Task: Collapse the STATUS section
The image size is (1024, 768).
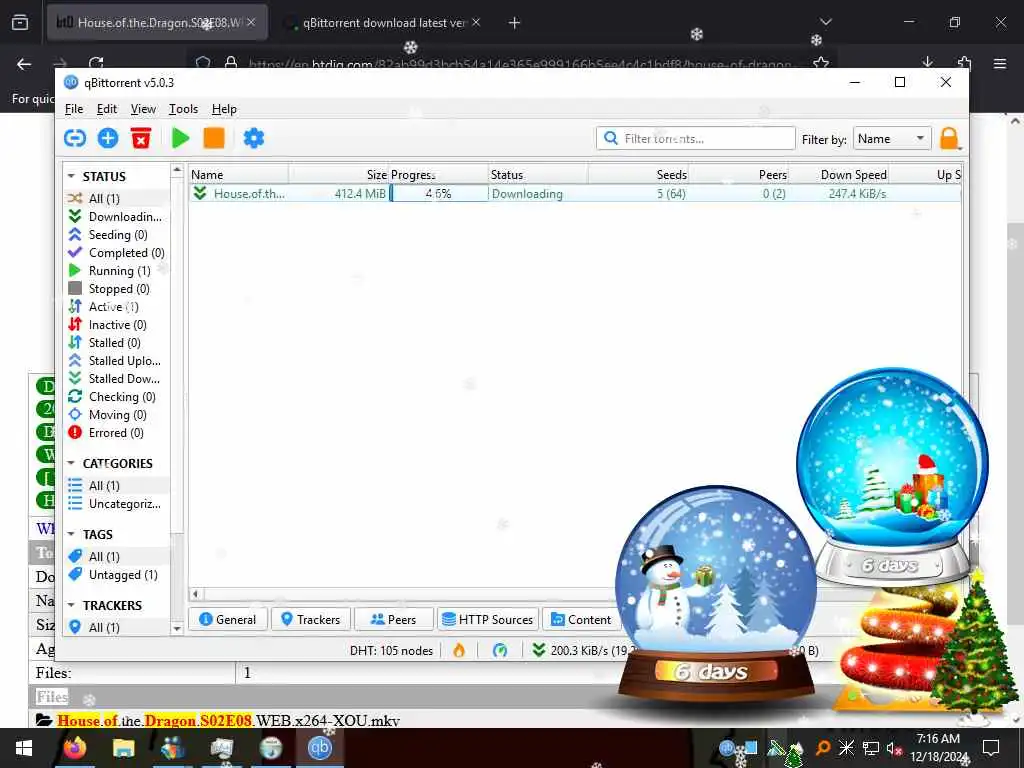Action: [71, 176]
